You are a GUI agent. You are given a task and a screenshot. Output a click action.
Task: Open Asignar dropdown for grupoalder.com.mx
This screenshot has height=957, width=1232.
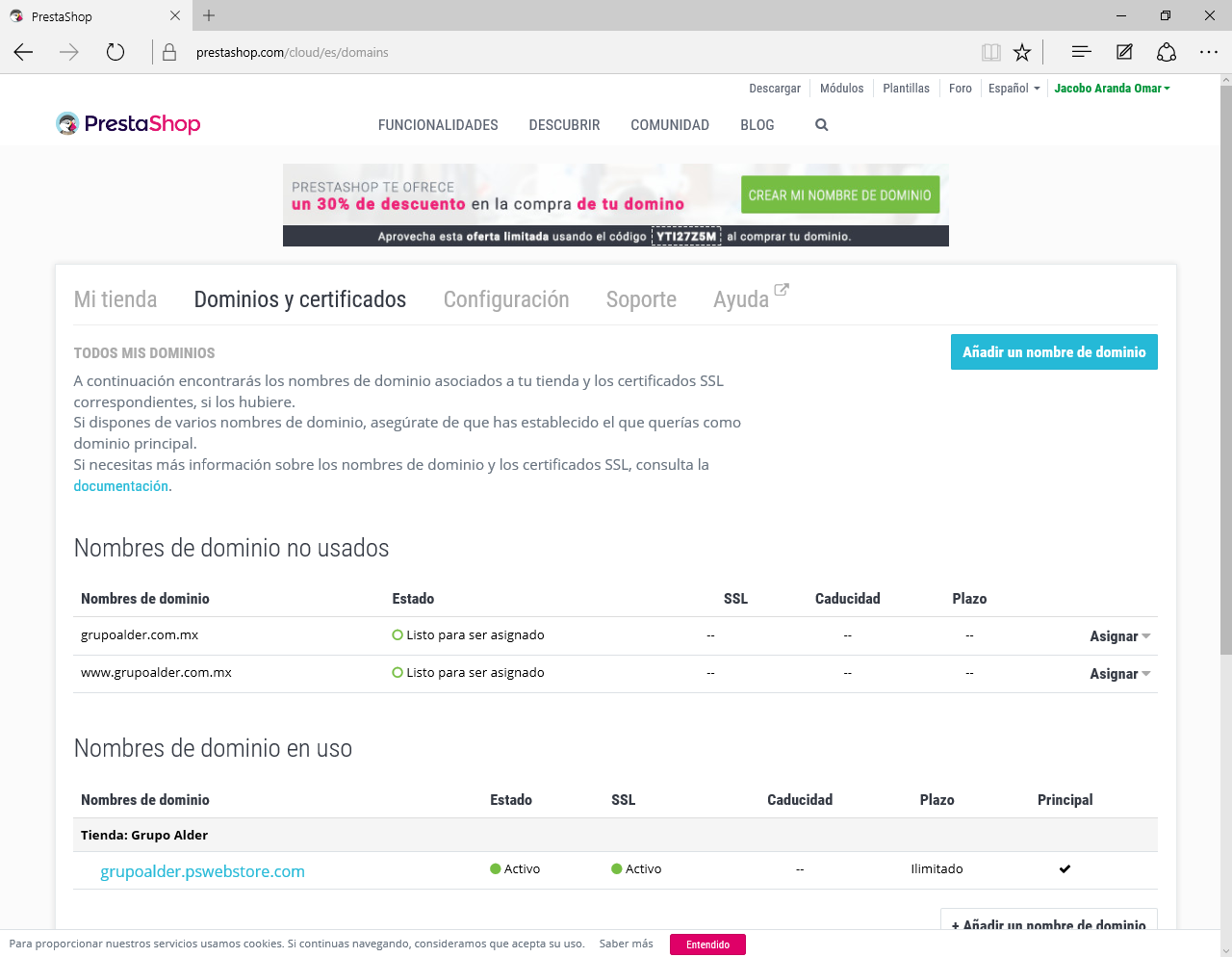(x=1119, y=636)
